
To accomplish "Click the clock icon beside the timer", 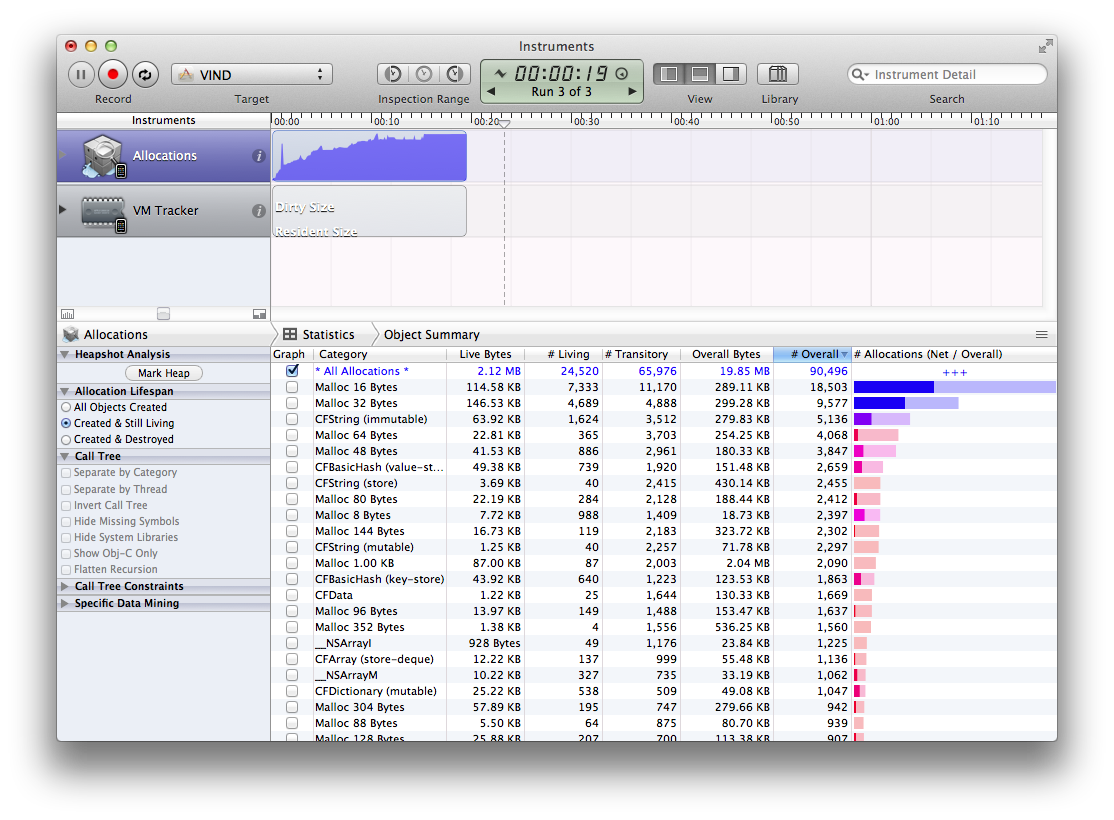I will [622, 73].
